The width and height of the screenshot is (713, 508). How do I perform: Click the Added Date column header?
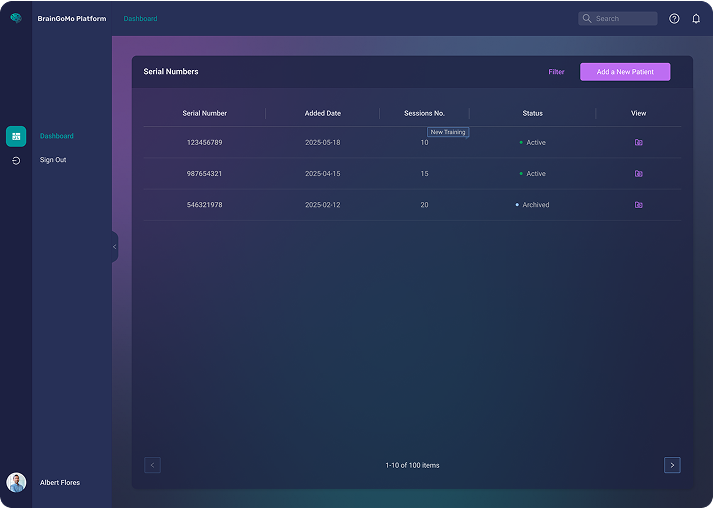click(322, 113)
